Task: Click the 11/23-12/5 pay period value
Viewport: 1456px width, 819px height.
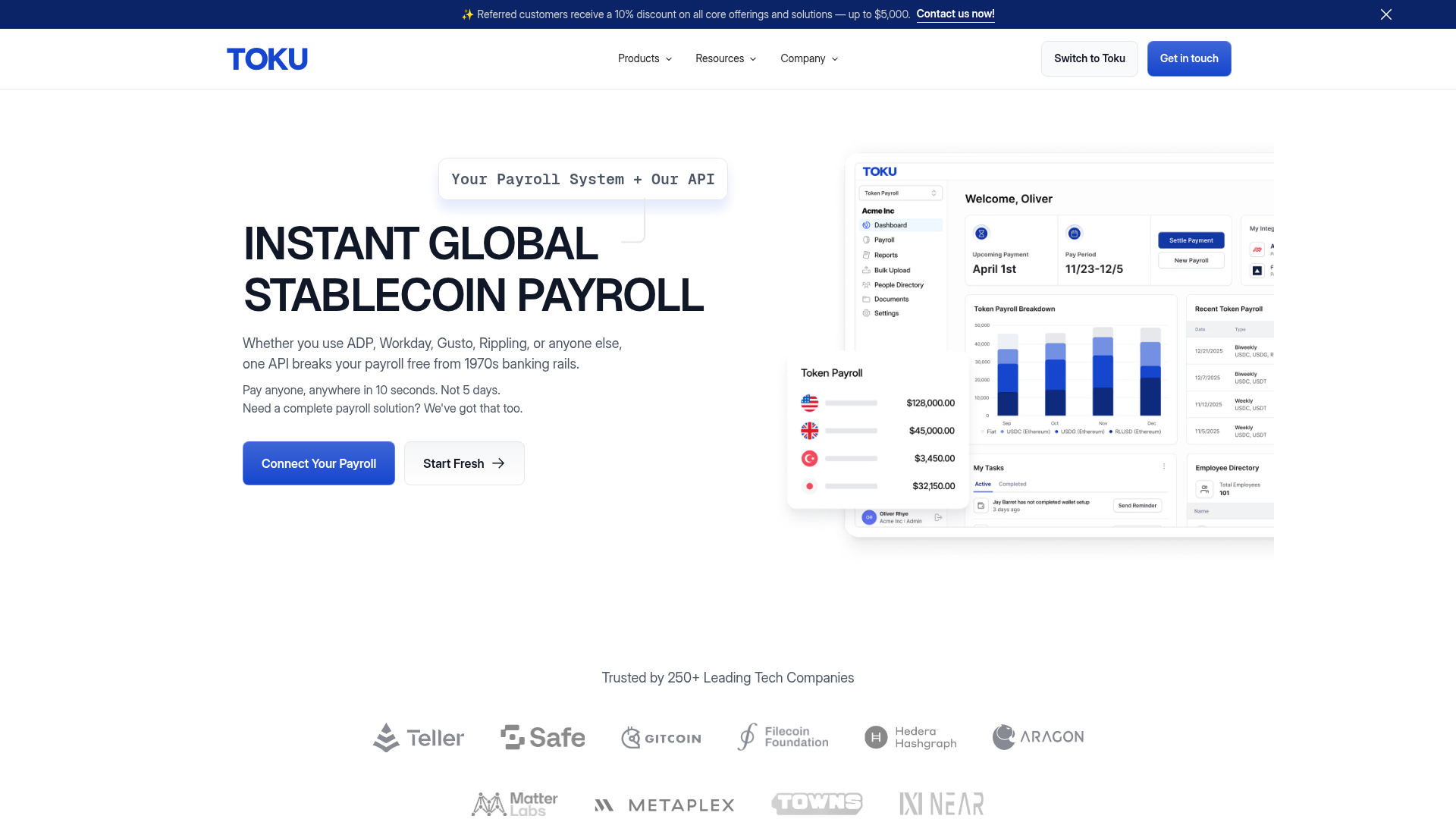Action: point(1094,269)
